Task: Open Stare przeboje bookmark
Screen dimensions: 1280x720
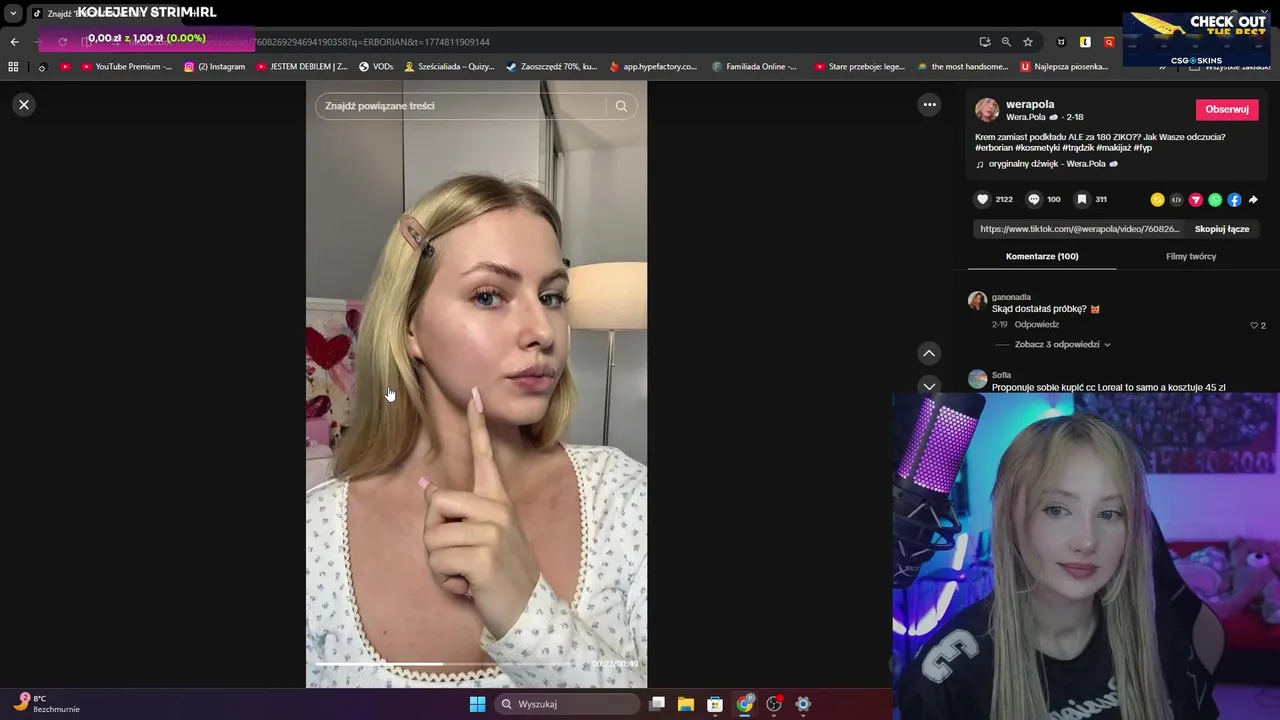Action: (x=860, y=67)
